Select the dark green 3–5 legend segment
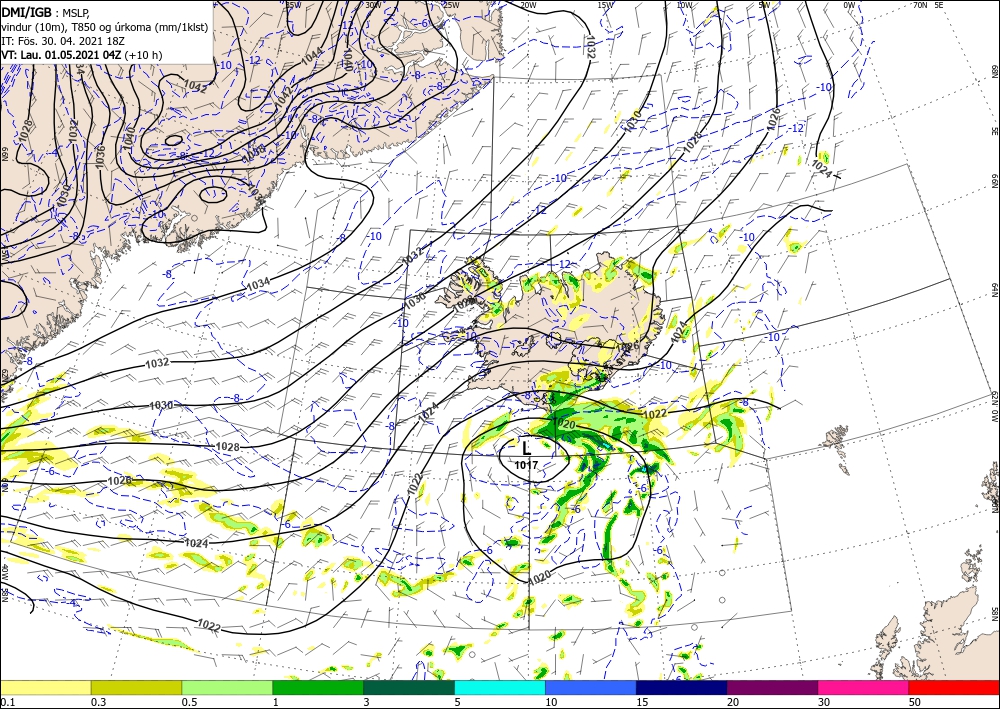 click(409, 687)
